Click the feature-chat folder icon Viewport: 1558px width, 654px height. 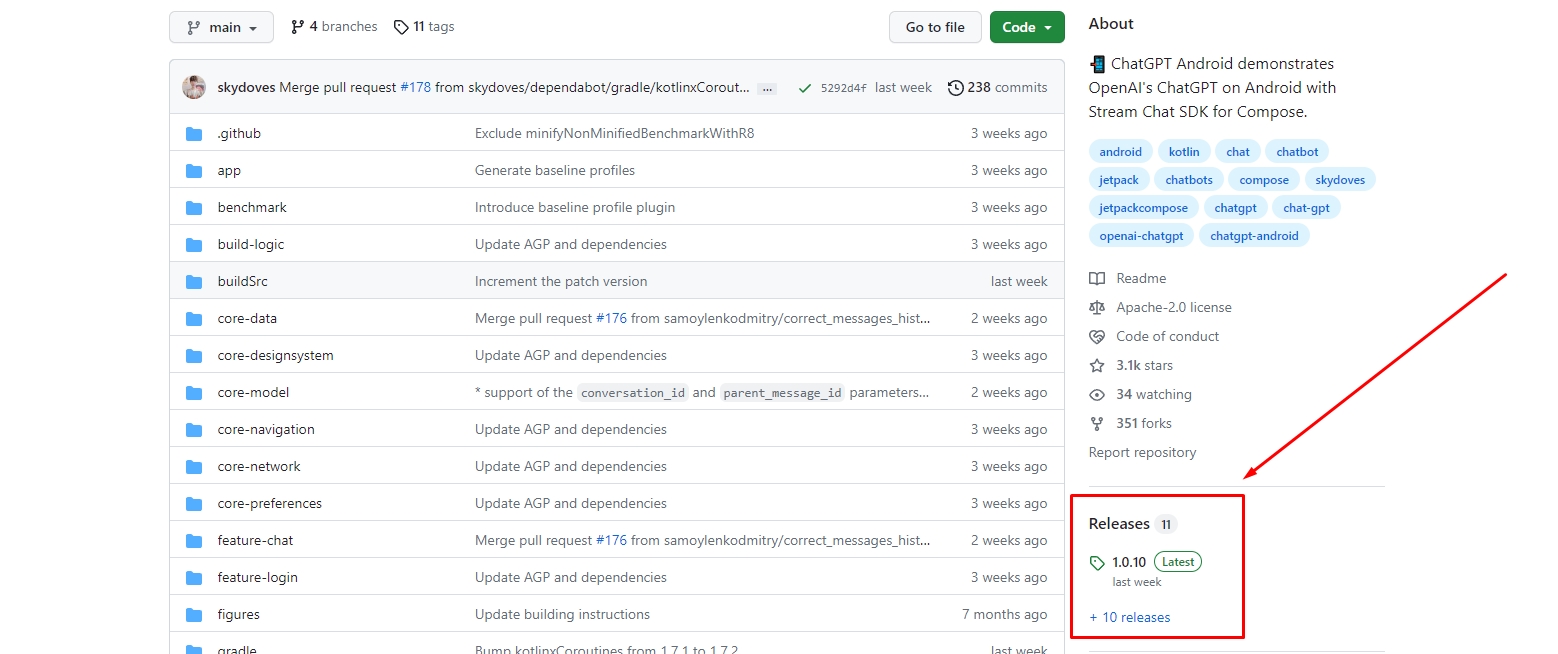coord(194,540)
